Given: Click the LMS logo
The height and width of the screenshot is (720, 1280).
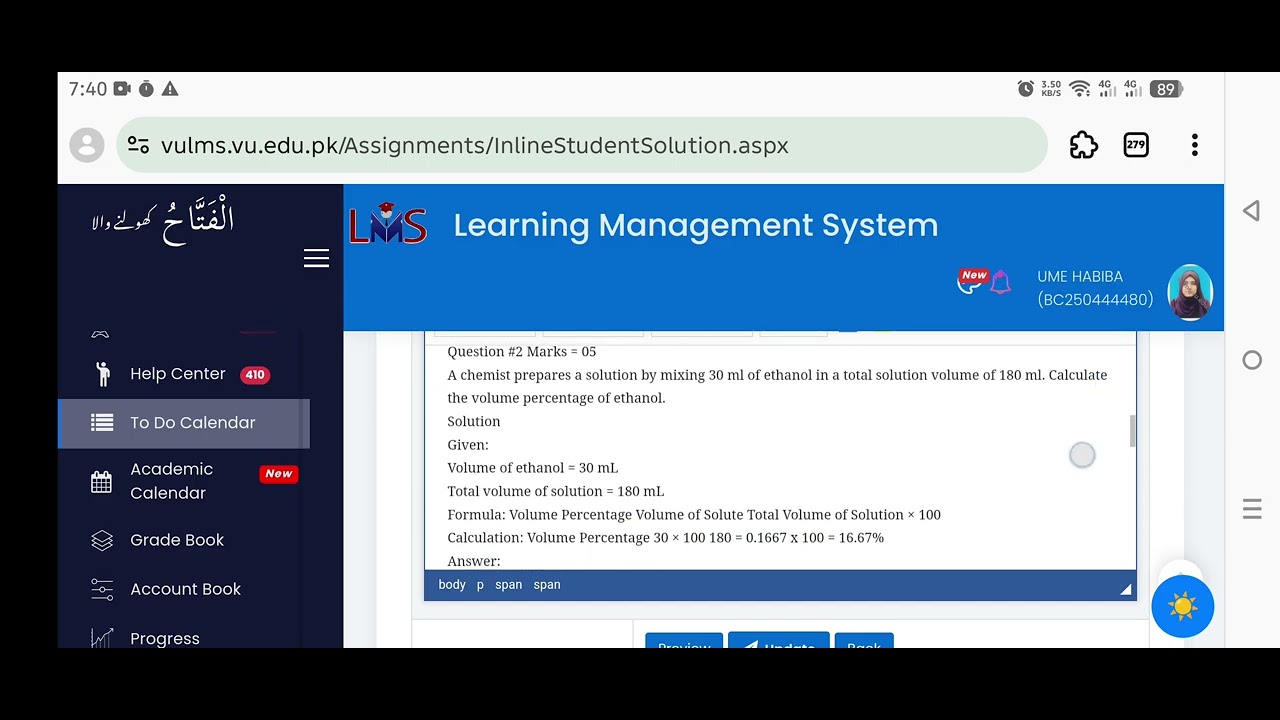Looking at the screenshot, I should click(x=388, y=225).
